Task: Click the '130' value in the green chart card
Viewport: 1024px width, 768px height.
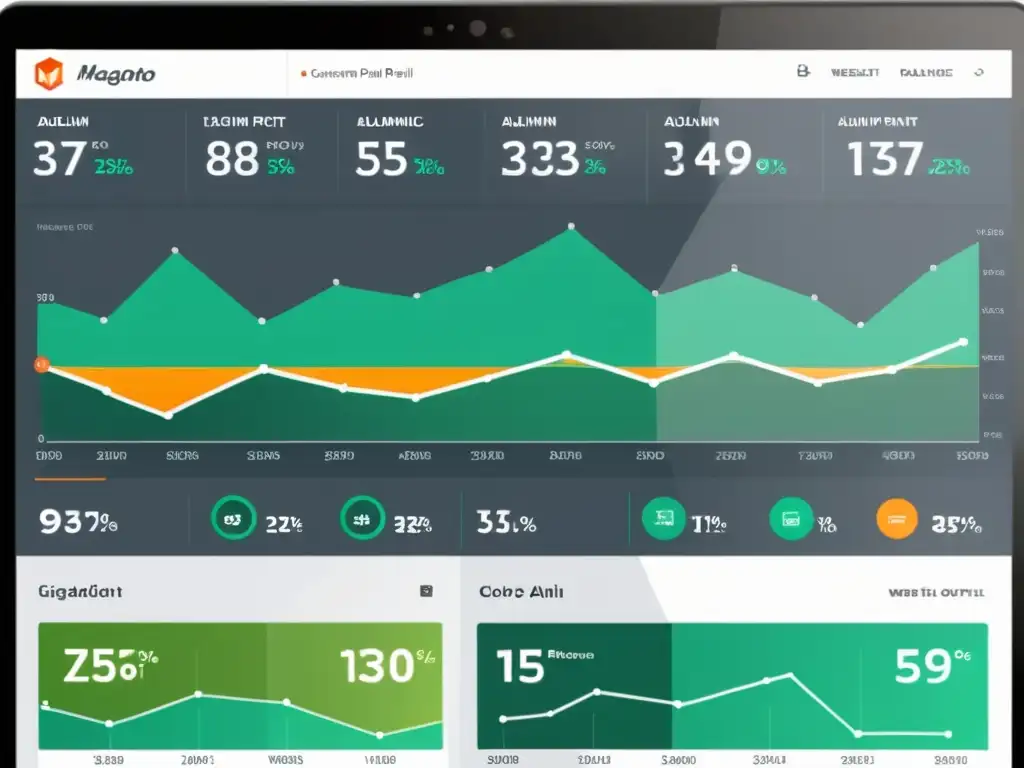Action: coord(377,666)
